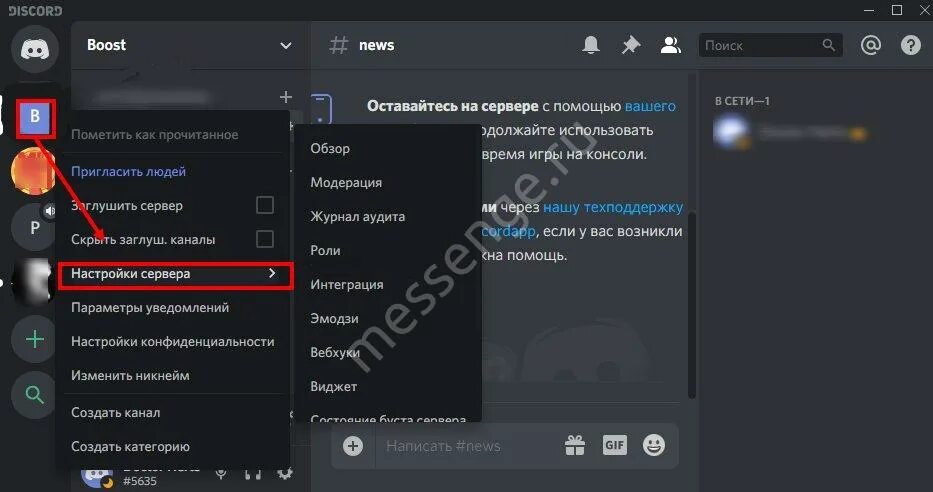Choose Пригласить людей in the menu
This screenshot has height=492, width=933.
coord(129,171)
